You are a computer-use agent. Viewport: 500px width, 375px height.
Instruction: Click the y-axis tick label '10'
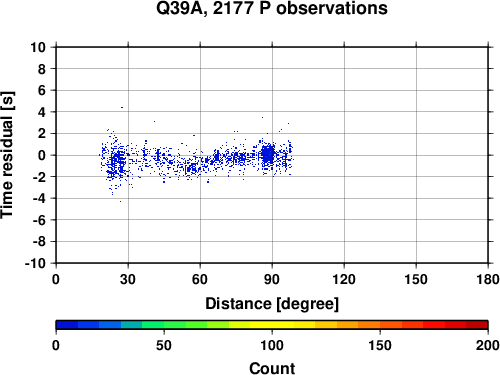coord(38,47)
